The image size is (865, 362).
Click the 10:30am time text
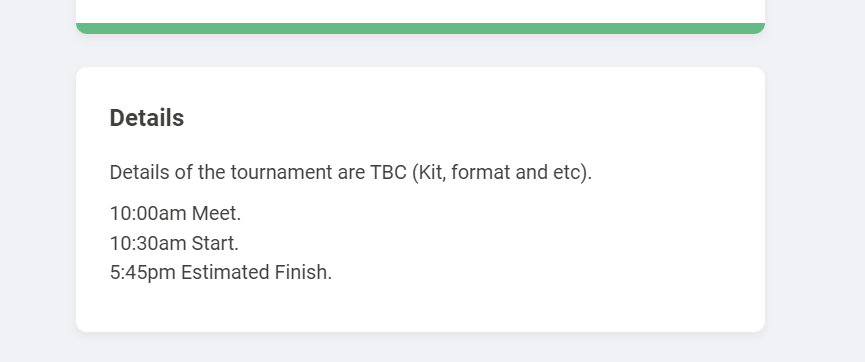pyautogui.click(x=148, y=243)
